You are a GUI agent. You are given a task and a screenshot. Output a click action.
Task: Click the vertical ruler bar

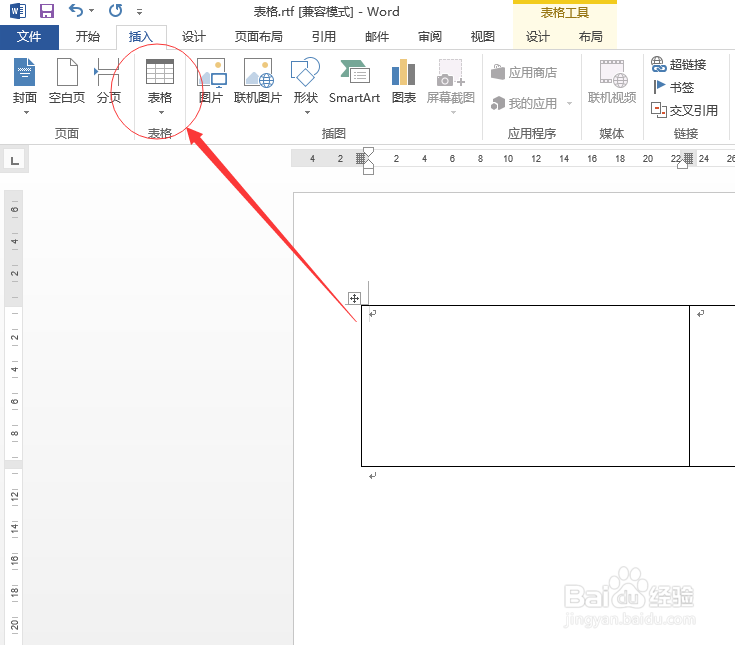point(14,417)
